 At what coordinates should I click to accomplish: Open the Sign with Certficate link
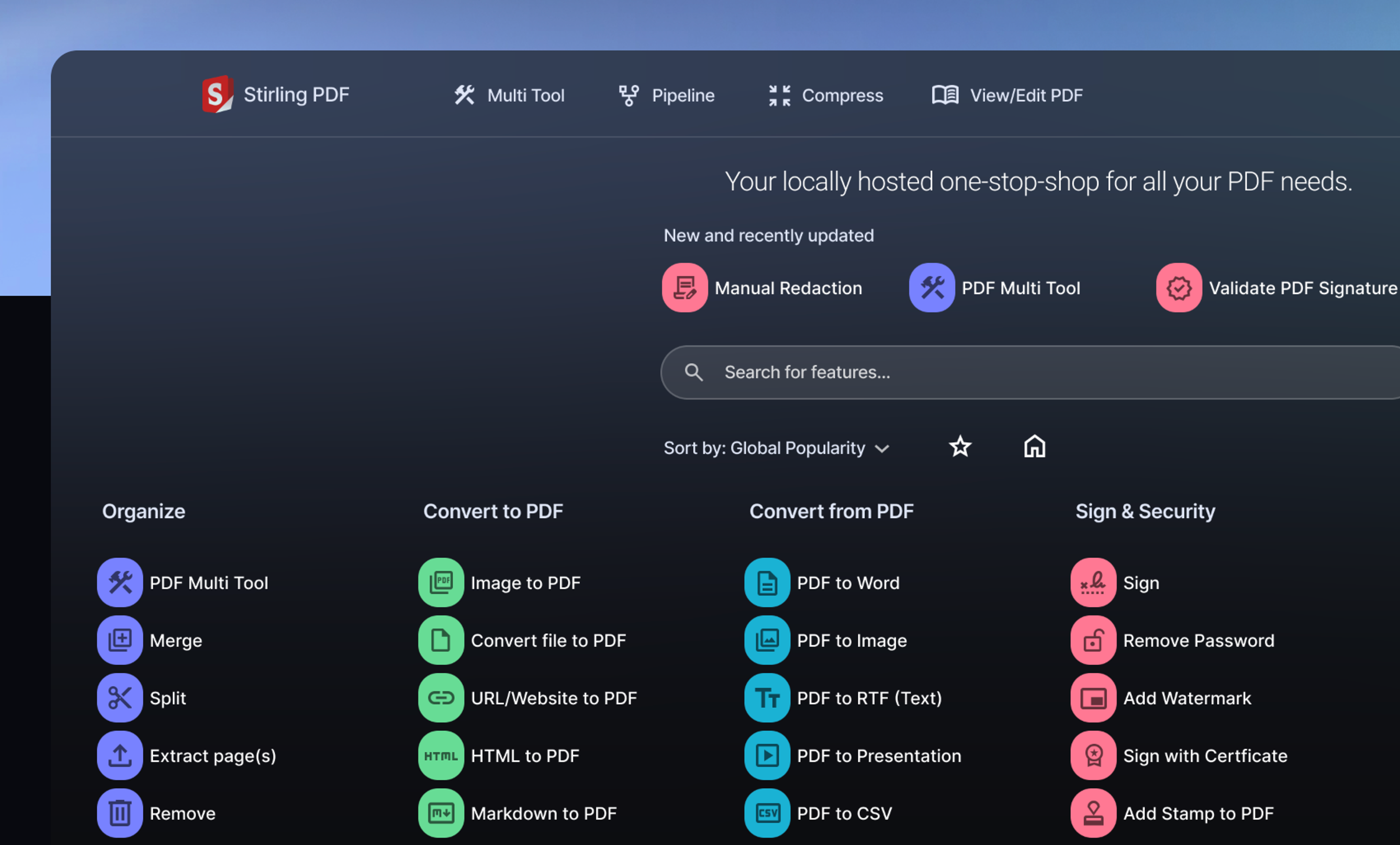pos(1205,756)
